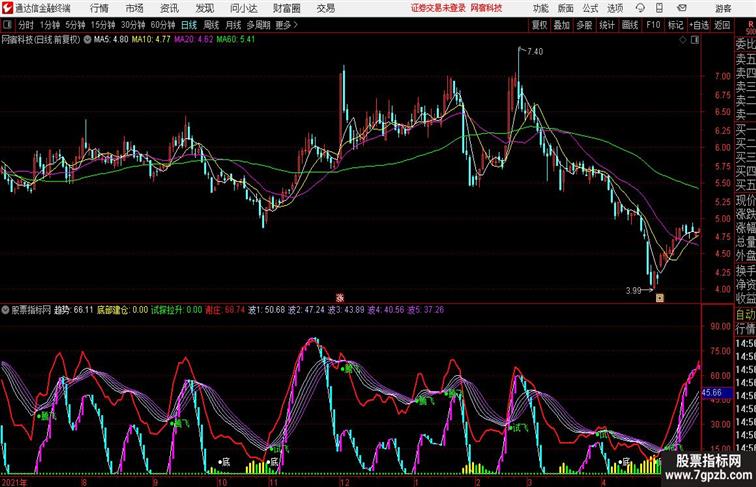Click the 波1: 50.68 indicator value
This screenshot has height=487, width=756.
point(267,310)
